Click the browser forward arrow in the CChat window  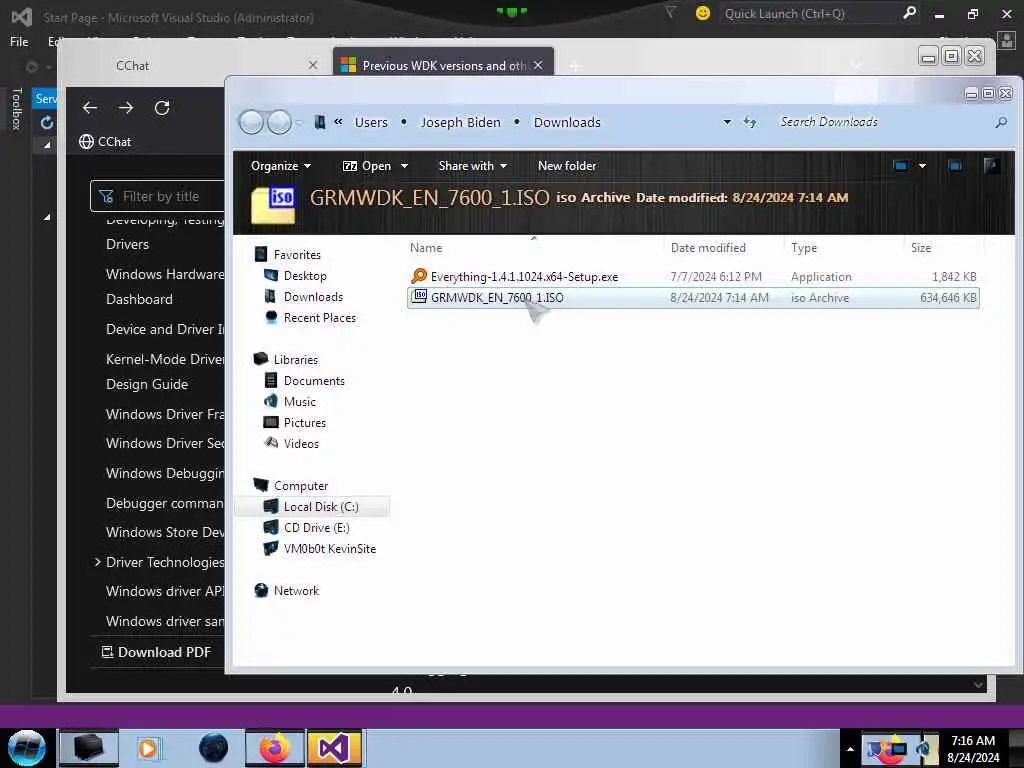pos(126,108)
